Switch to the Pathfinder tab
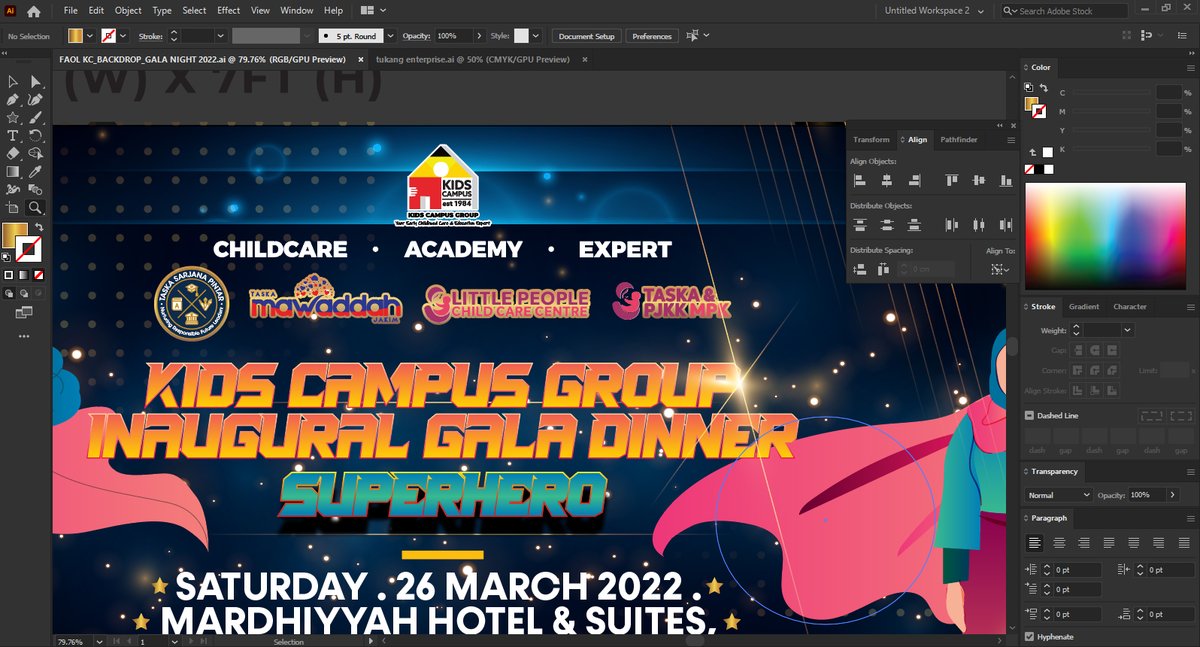 pyautogui.click(x=959, y=140)
